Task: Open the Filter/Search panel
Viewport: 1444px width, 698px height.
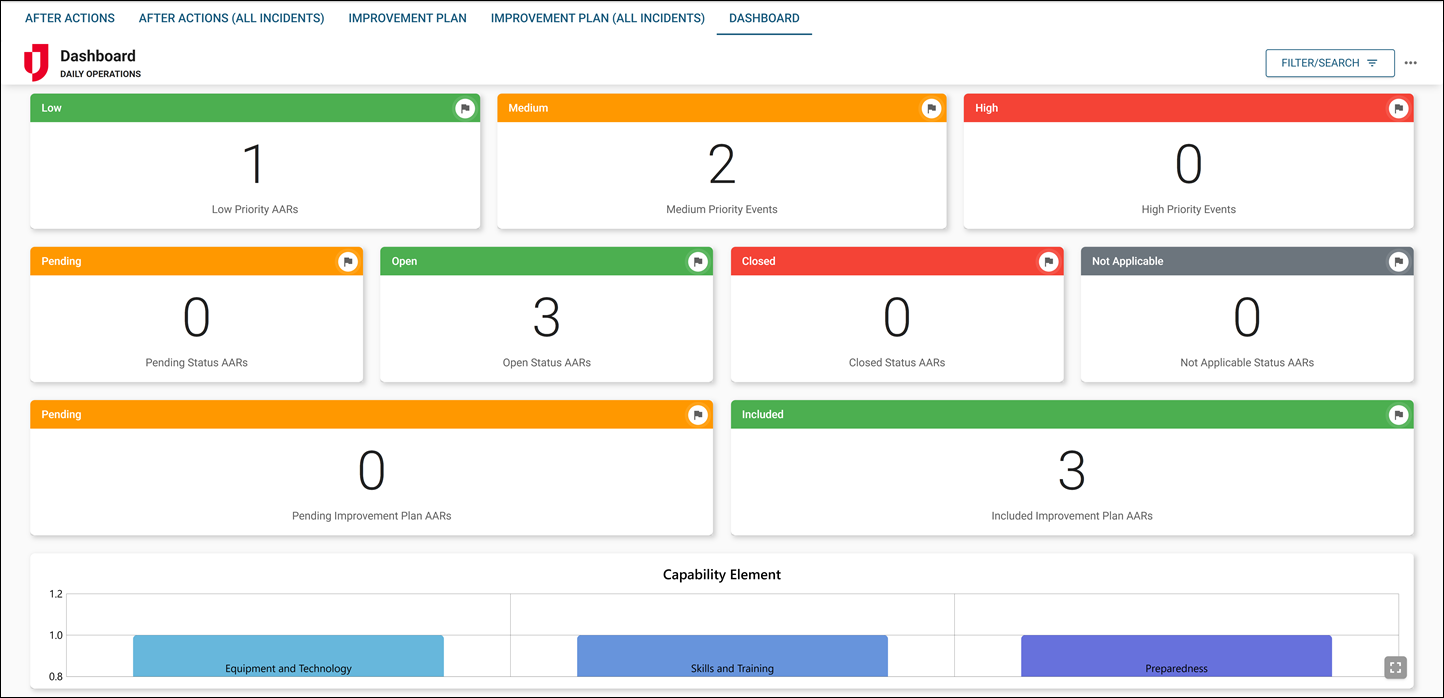Action: (x=1330, y=62)
